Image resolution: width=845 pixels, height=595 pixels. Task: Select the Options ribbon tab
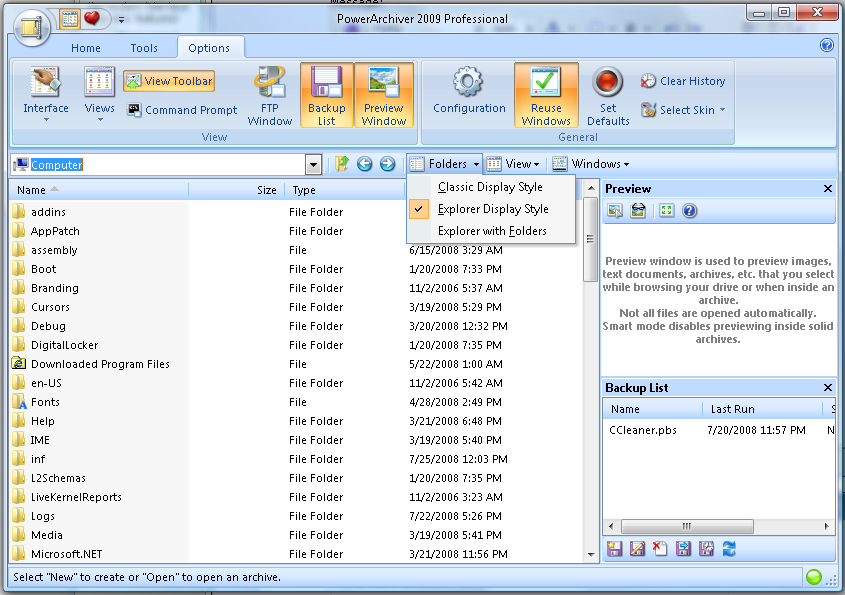[x=209, y=48]
